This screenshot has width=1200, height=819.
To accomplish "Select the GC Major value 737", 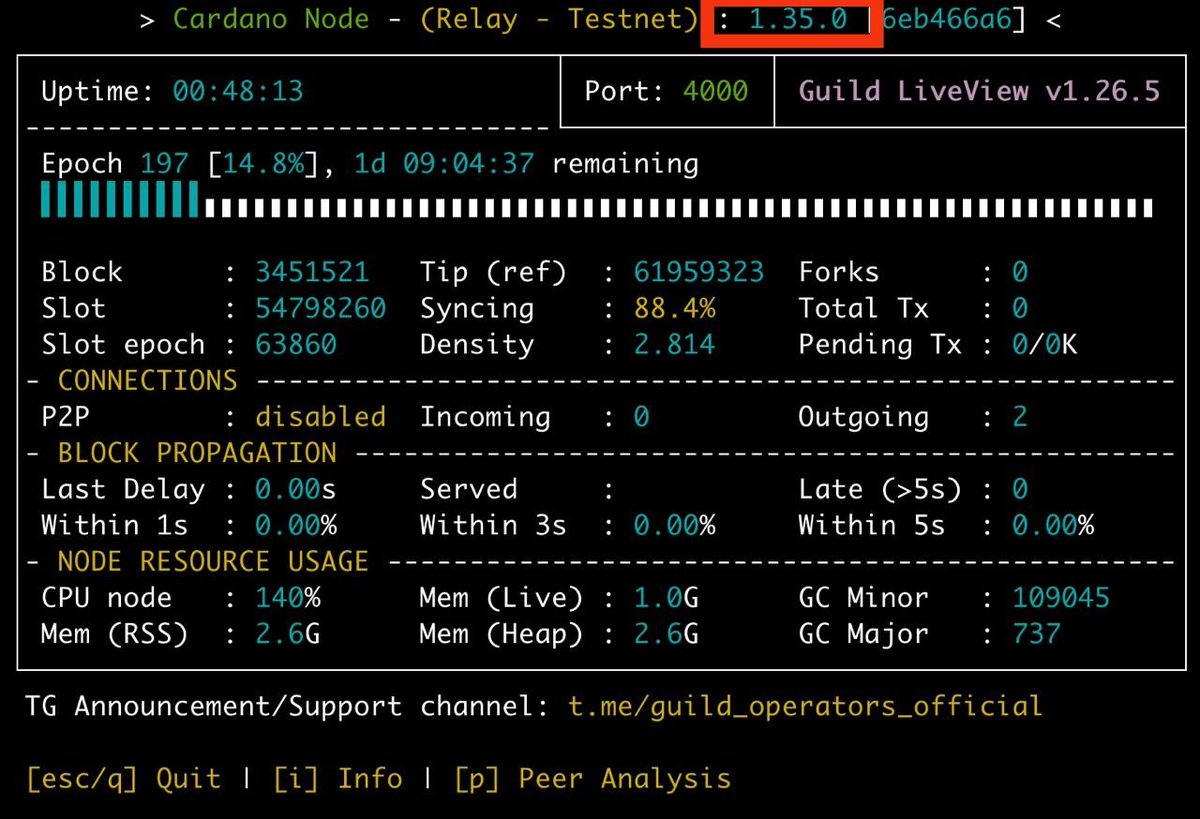I will [x=1036, y=633].
